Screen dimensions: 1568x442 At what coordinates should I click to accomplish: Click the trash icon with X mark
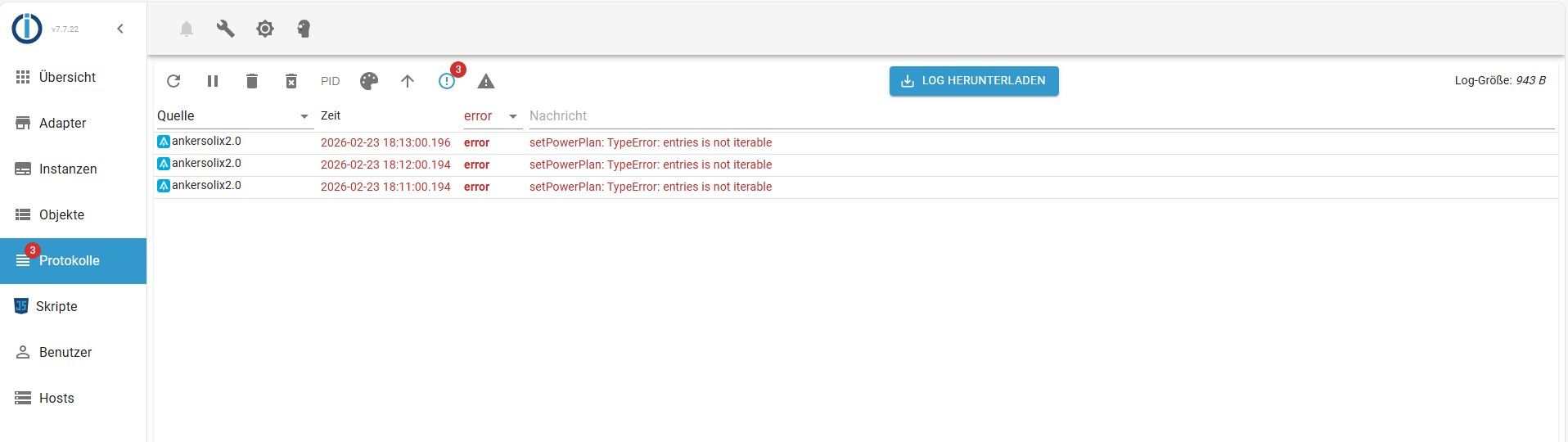click(291, 81)
